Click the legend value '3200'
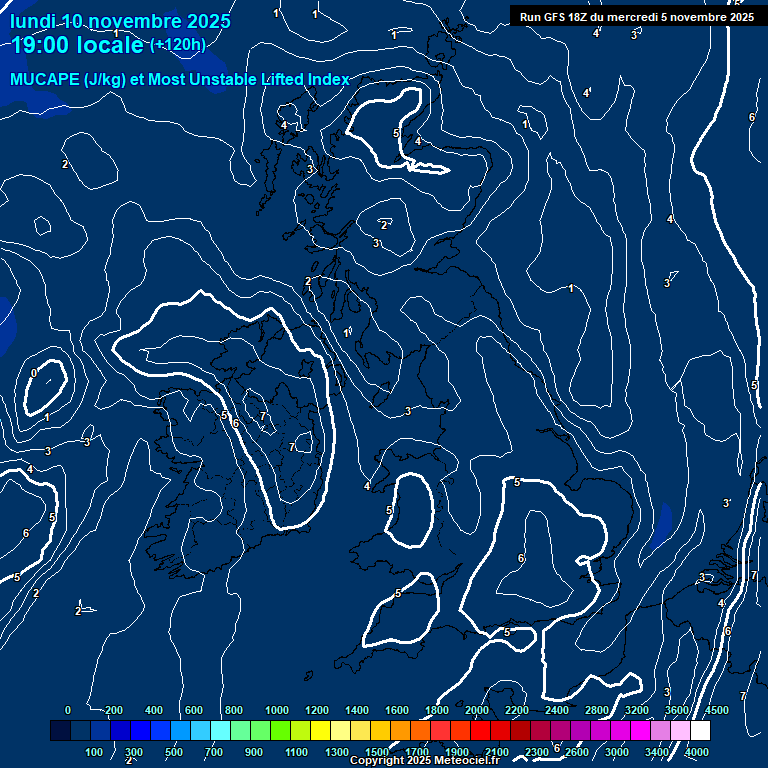768x768 pixels. coord(637,710)
